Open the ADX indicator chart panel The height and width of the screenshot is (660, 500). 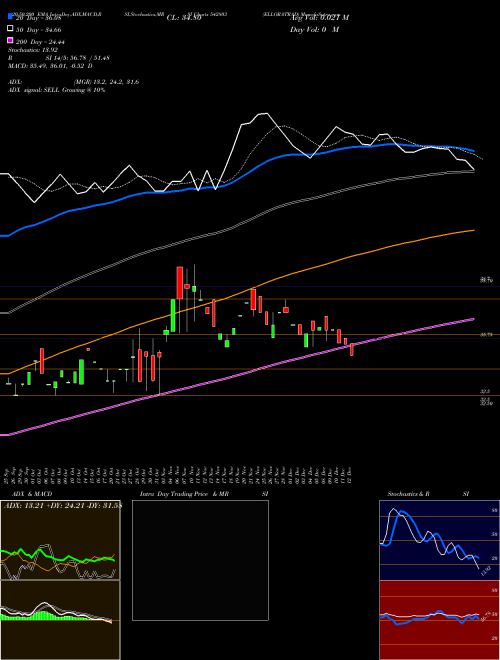pyautogui.click(x=60, y=540)
